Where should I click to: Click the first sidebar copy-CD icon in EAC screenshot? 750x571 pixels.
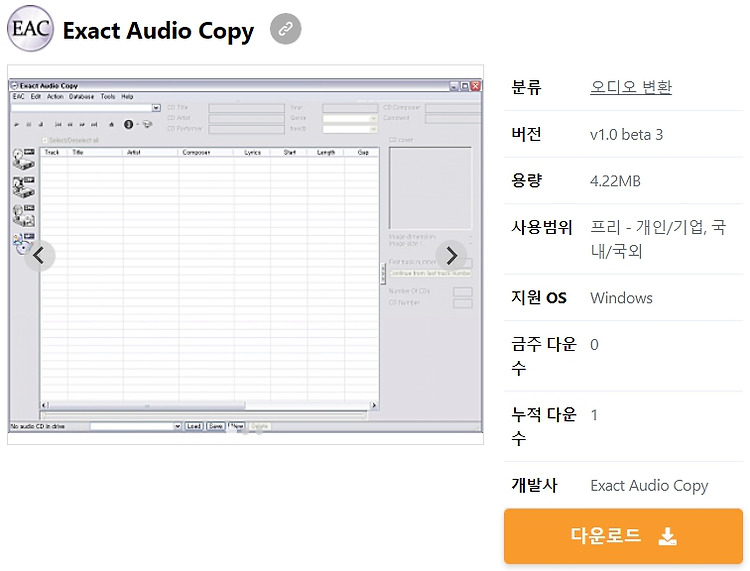pyautogui.click(x=23, y=159)
